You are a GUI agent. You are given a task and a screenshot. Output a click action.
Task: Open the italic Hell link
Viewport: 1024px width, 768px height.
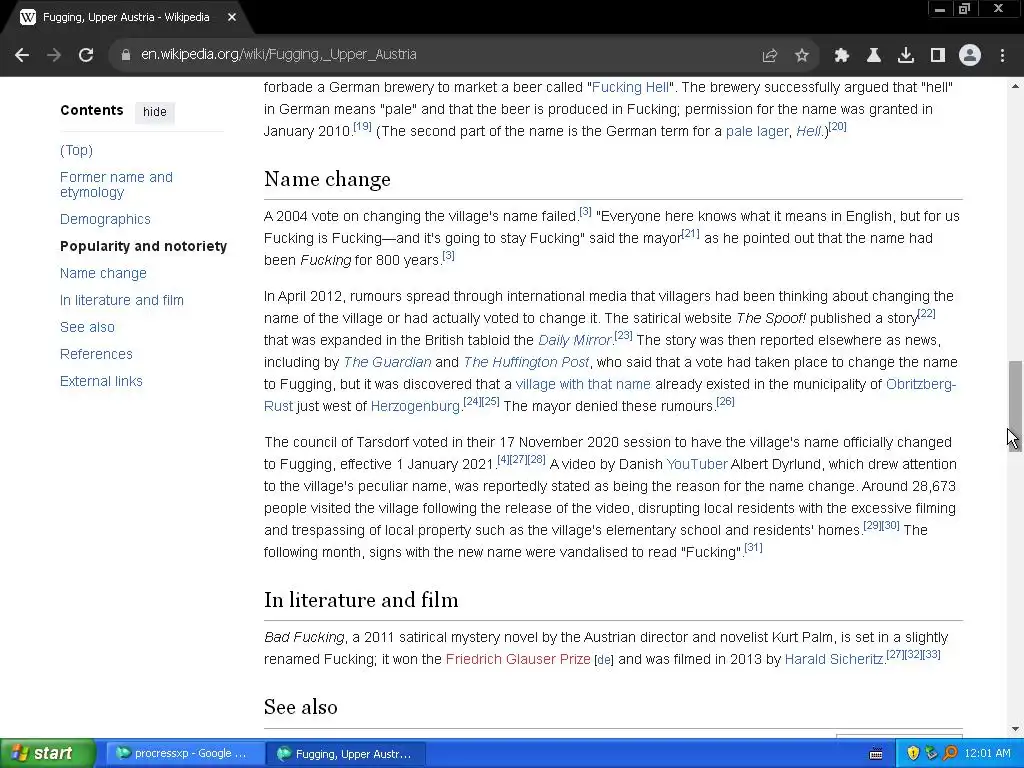click(808, 131)
